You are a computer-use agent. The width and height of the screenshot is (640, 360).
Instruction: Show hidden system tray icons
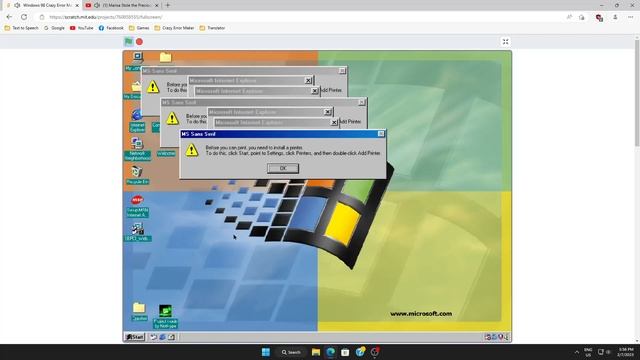click(577, 352)
